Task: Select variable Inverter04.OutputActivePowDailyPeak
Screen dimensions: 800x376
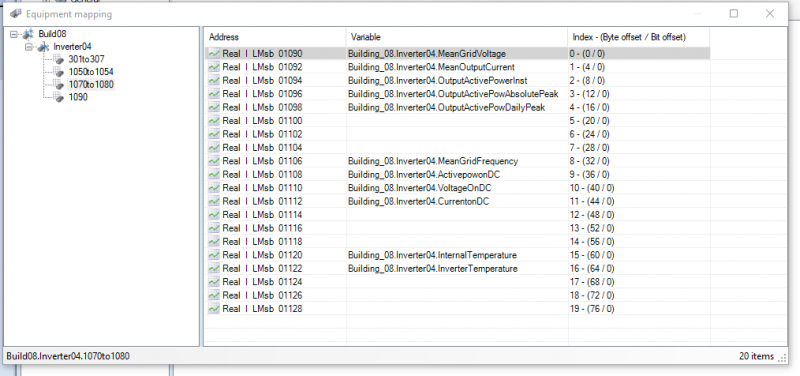Action: pos(446,107)
